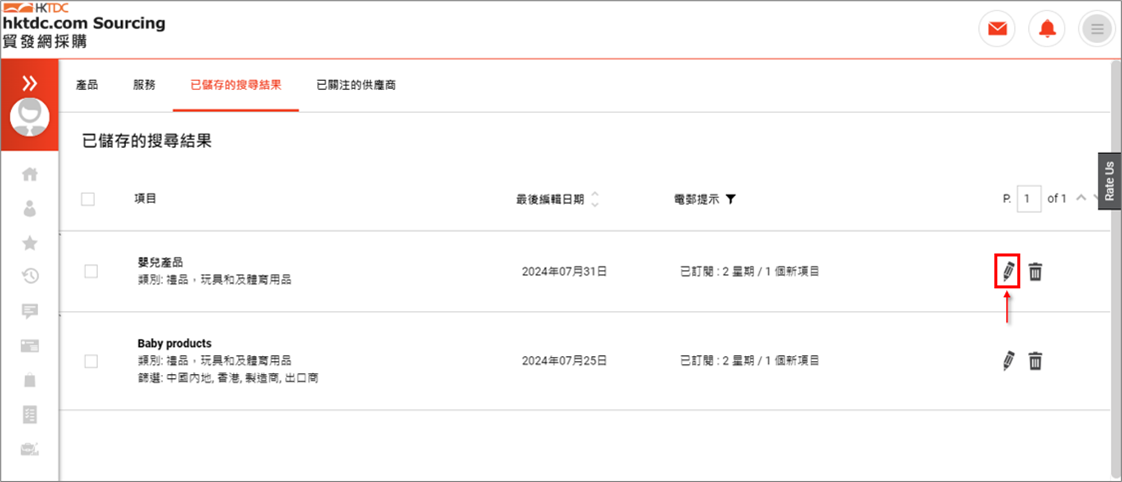Edit the Baby products saved search
Viewport: 1122px width, 482px height.
(1008, 361)
